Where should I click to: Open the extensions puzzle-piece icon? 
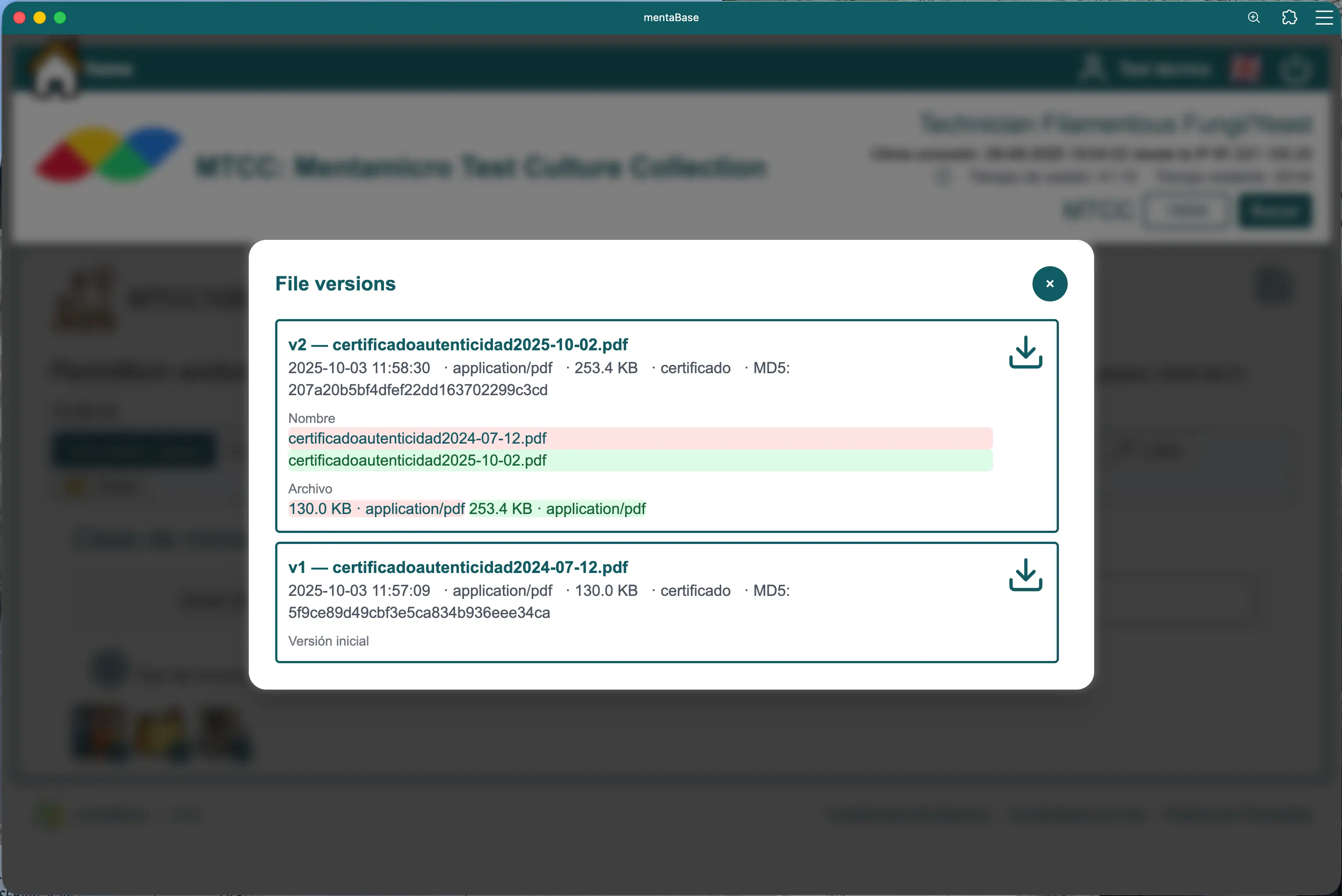pyautogui.click(x=1290, y=18)
